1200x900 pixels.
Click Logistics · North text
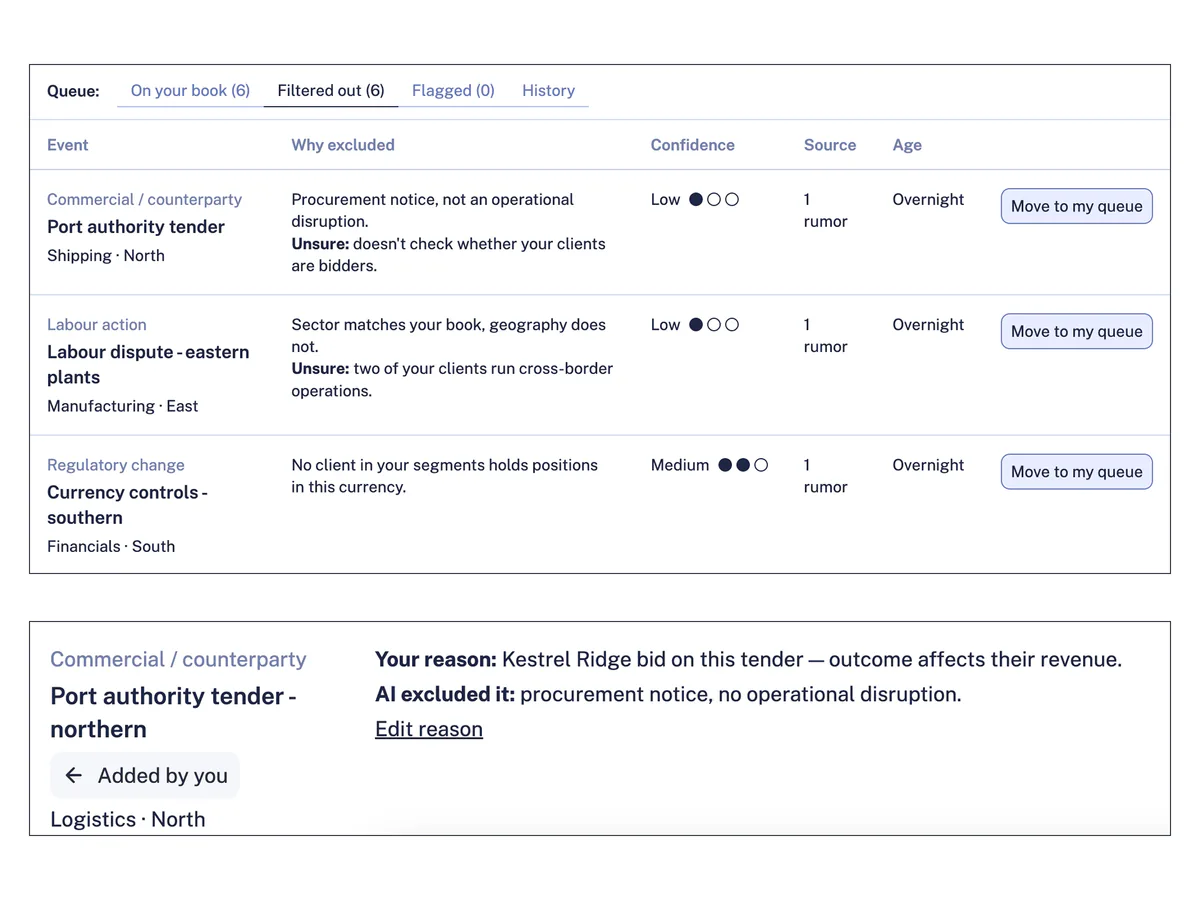128,819
